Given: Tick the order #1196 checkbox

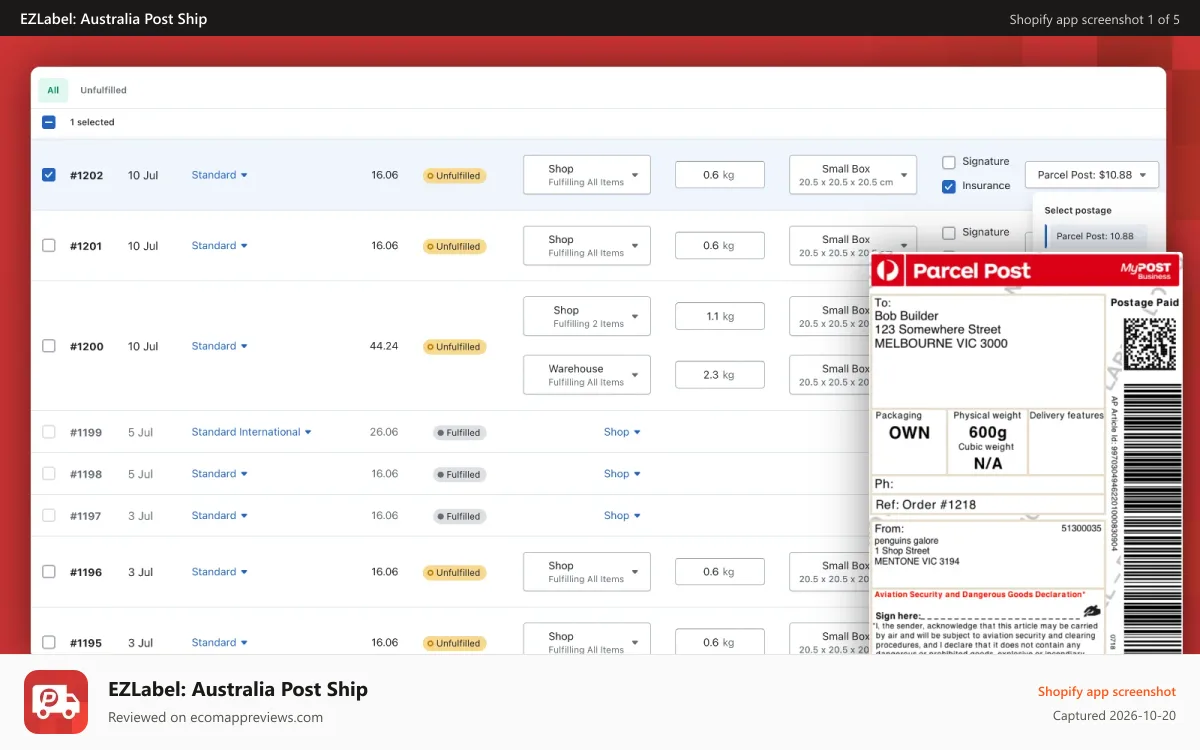Looking at the screenshot, I should click(48, 572).
